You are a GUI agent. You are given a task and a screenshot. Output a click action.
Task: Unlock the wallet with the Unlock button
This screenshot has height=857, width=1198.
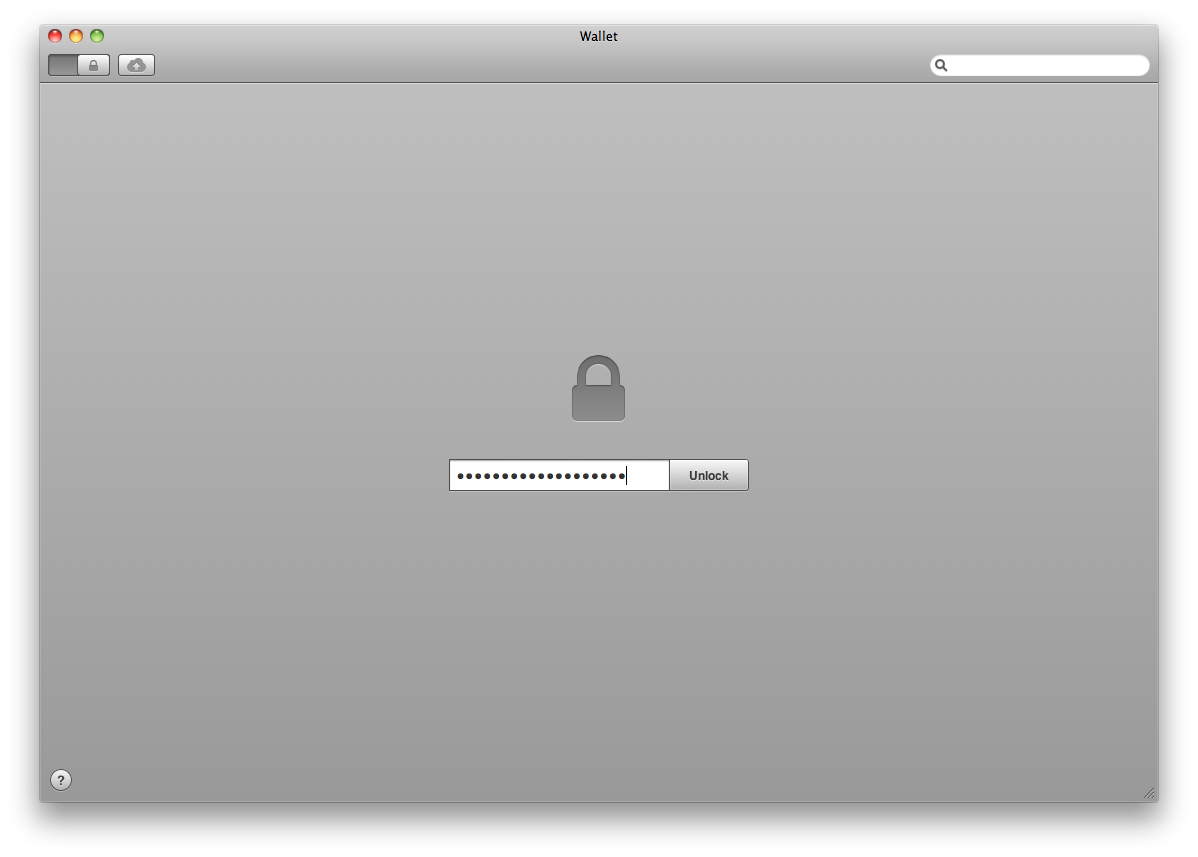709,475
